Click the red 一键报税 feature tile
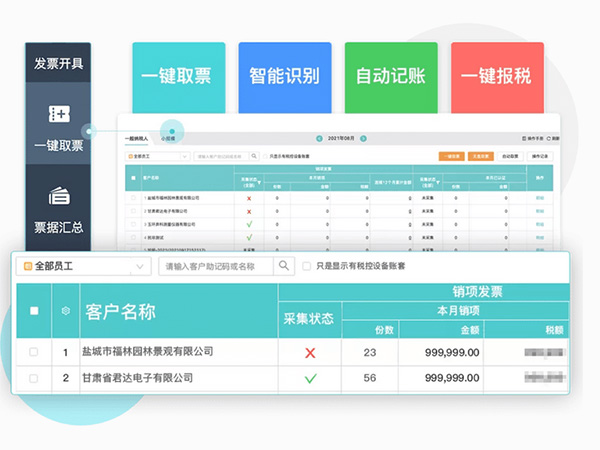Screen dimensions: 600x450 pyautogui.click(x=497, y=78)
